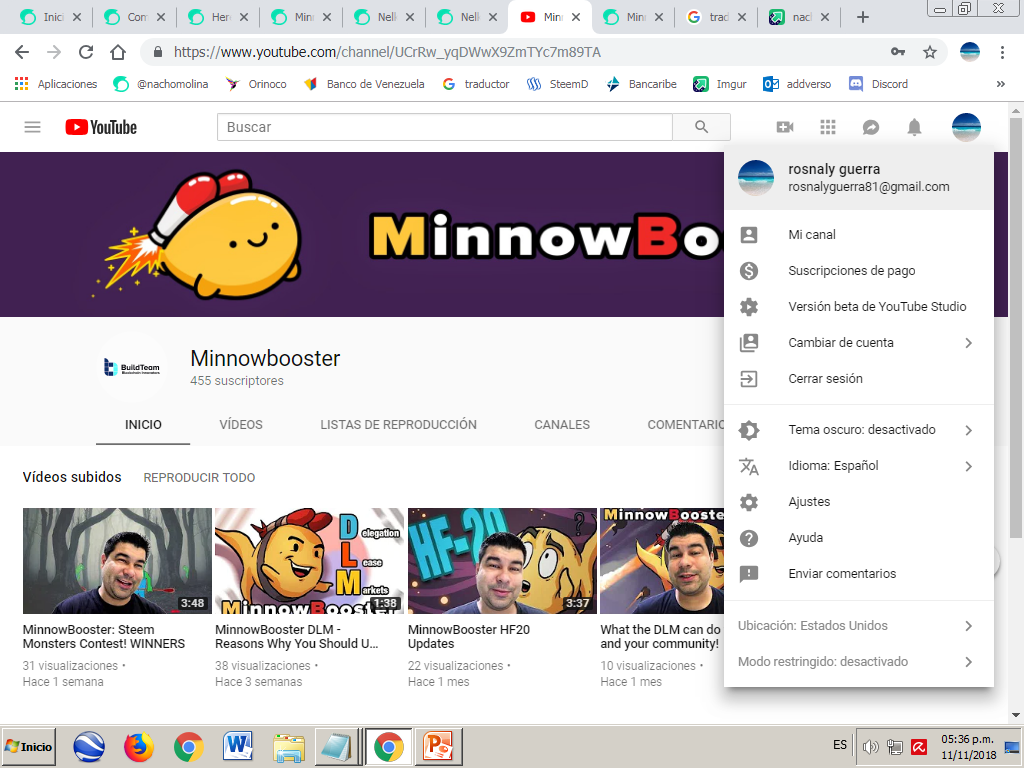Image resolution: width=1024 pixels, height=768 pixels.
Task: Open the SteemD bookmark
Action: (x=558, y=84)
